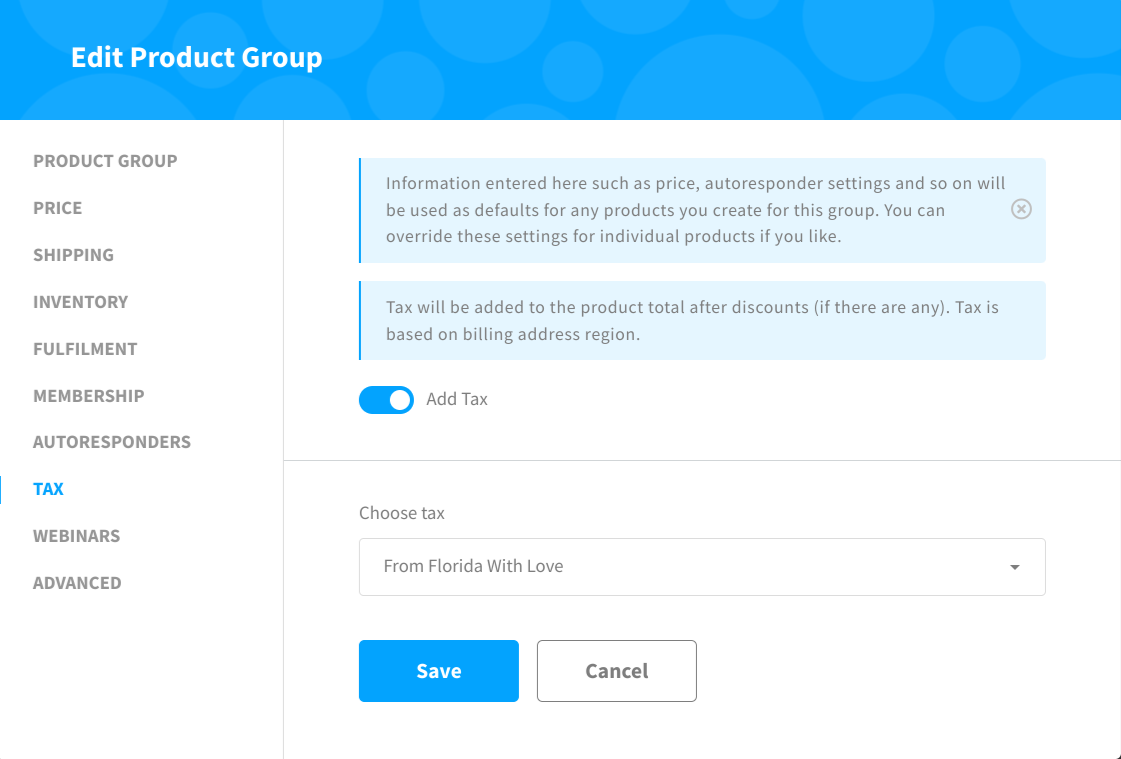Click the Add Tax label
The width and height of the screenshot is (1121, 759).
pyautogui.click(x=457, y=400)
